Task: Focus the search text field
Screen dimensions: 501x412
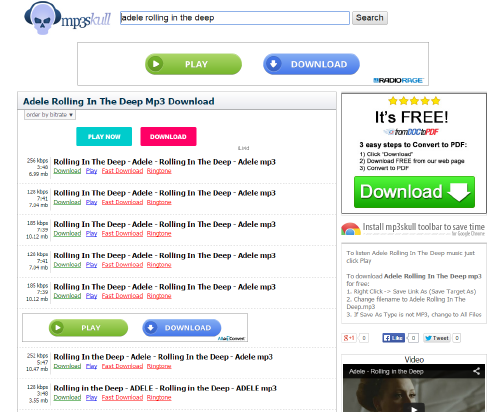Action: coord(235,18)
